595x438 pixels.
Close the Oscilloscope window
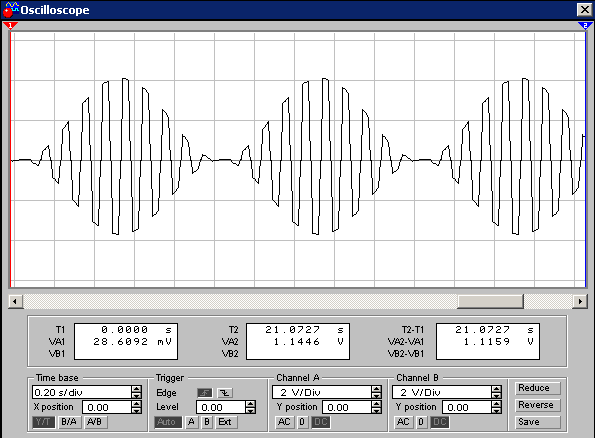pyautogui.click(x=584, y=9)
